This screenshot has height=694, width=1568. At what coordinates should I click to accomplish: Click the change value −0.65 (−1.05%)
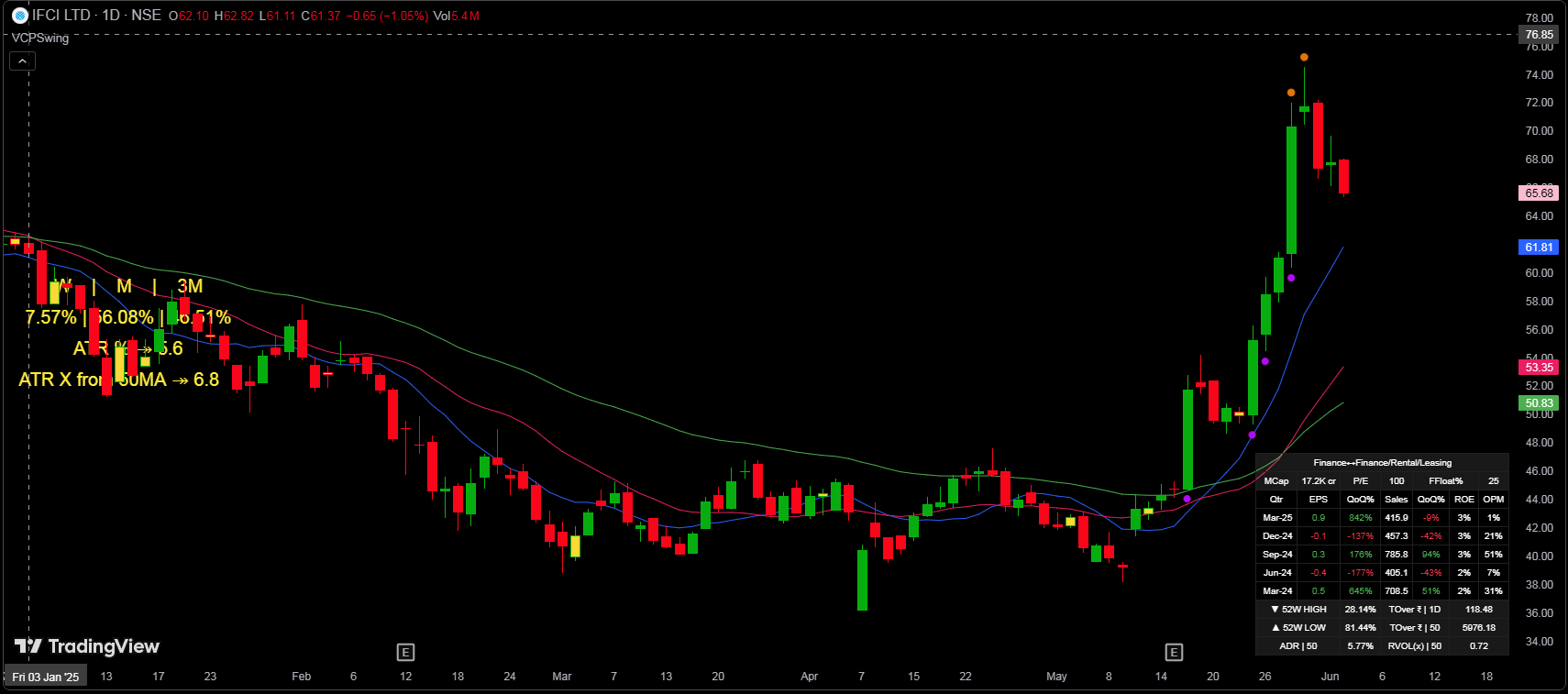point(387,16)
